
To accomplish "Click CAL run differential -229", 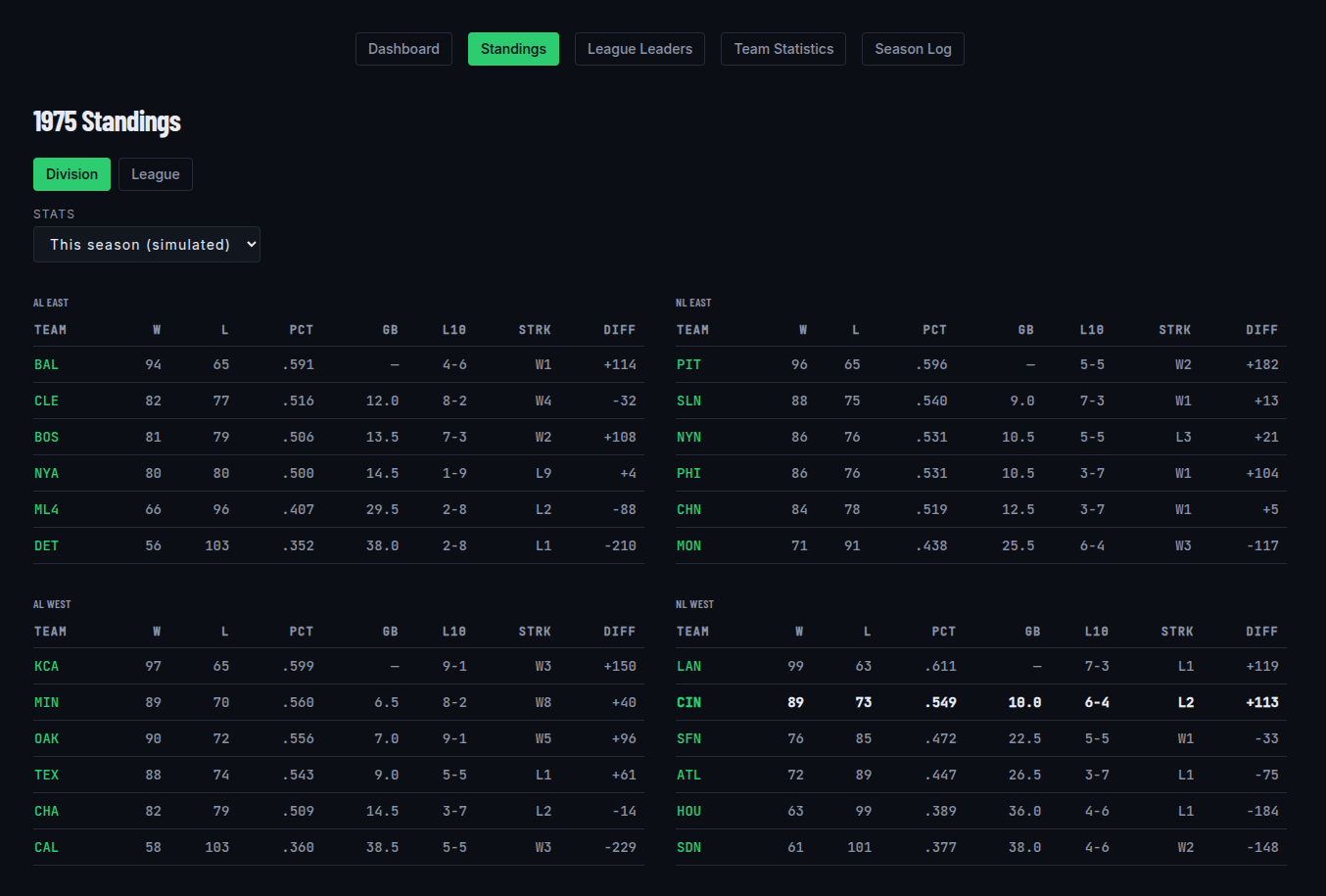I will (620, 847).
